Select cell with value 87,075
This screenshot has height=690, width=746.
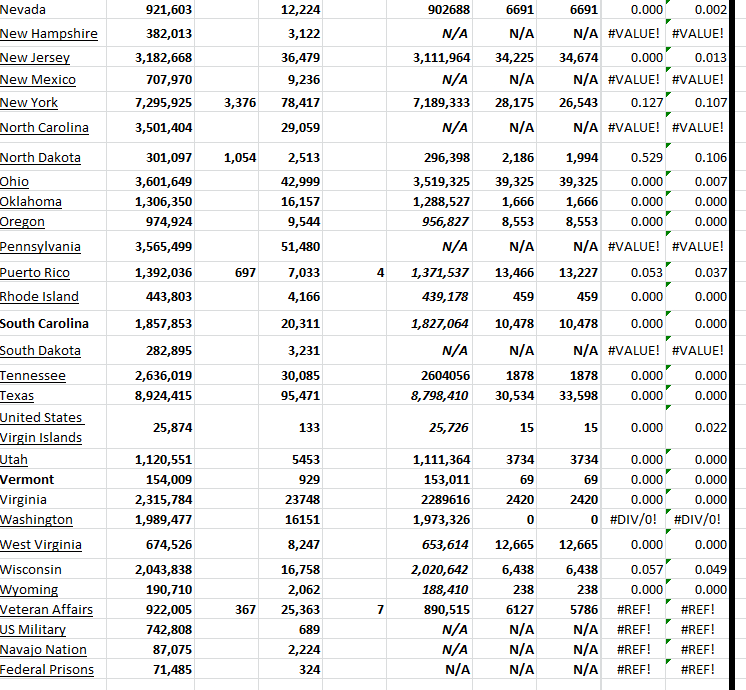tap(150, 649)
